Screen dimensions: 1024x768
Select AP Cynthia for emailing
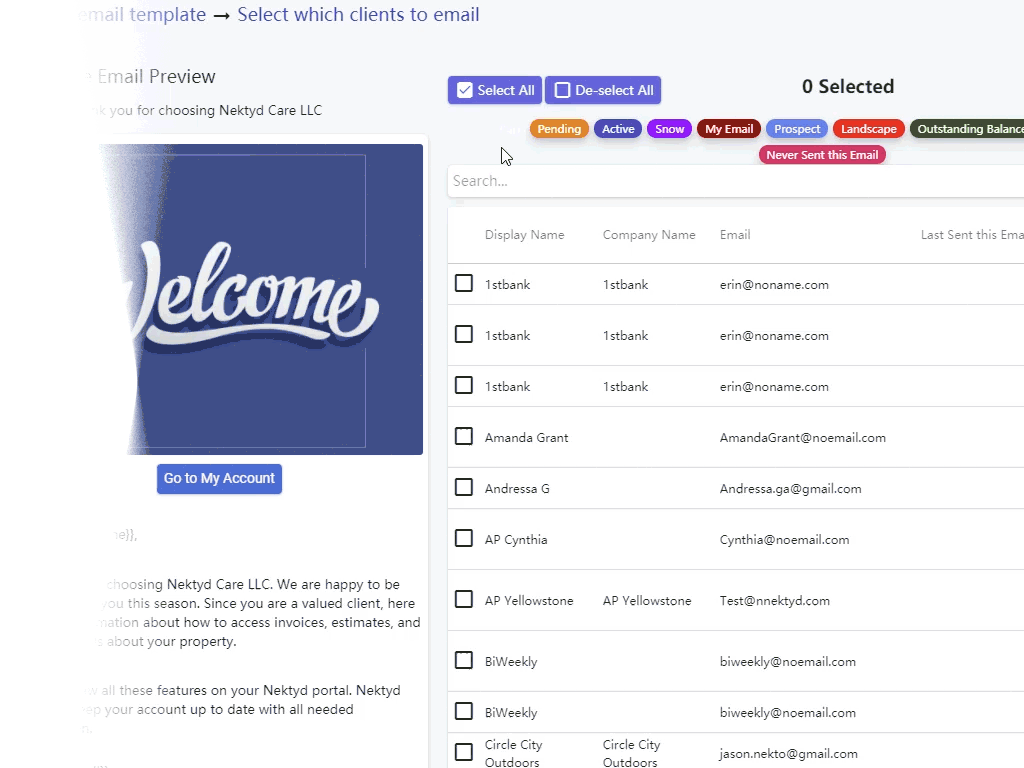[x=464, y=538]
